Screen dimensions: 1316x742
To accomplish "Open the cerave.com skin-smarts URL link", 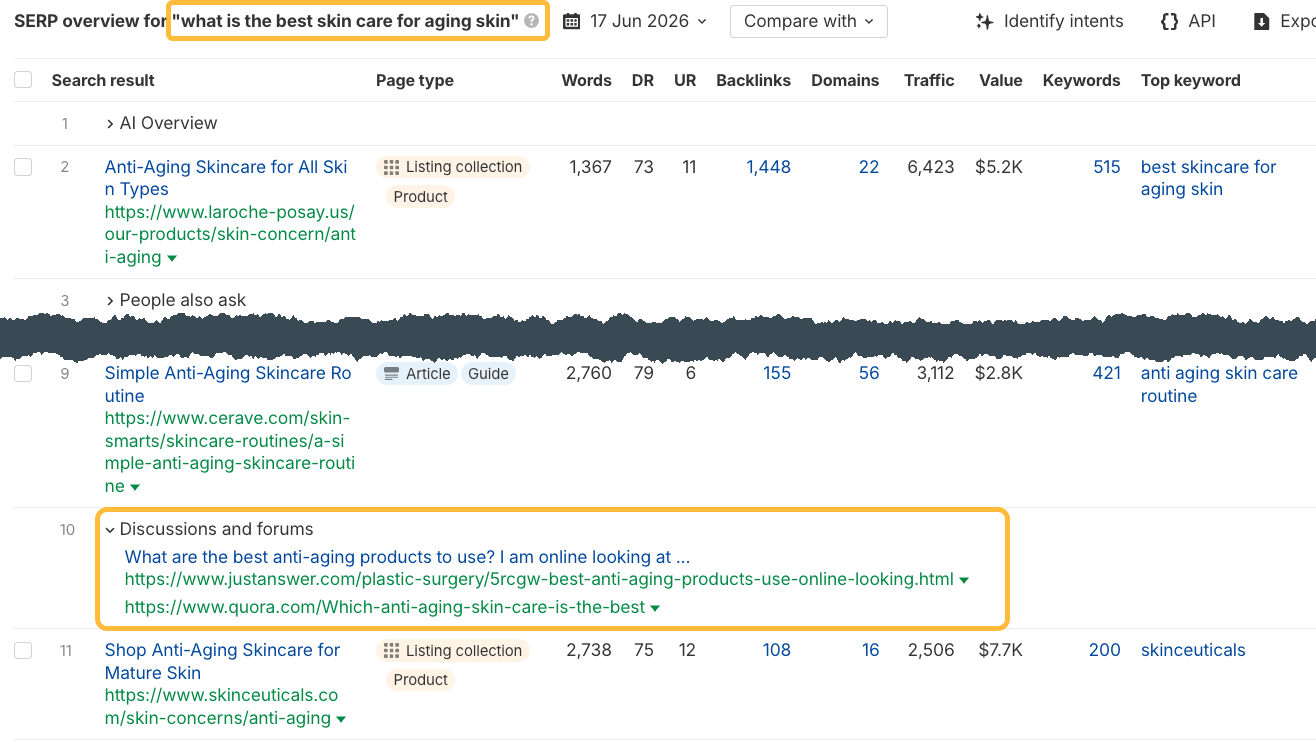I will click(x=230, y=453).
